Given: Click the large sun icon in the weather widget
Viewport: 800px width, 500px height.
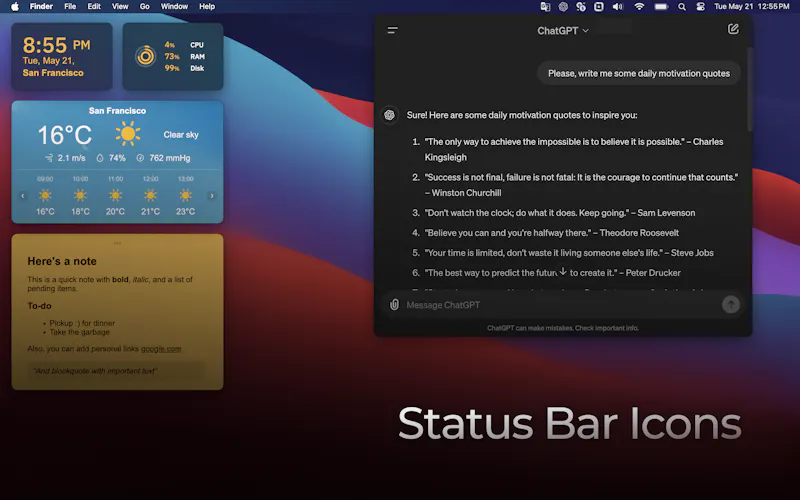Looking at the screenshot, I should pyautogui.click(x=128, y=134).
